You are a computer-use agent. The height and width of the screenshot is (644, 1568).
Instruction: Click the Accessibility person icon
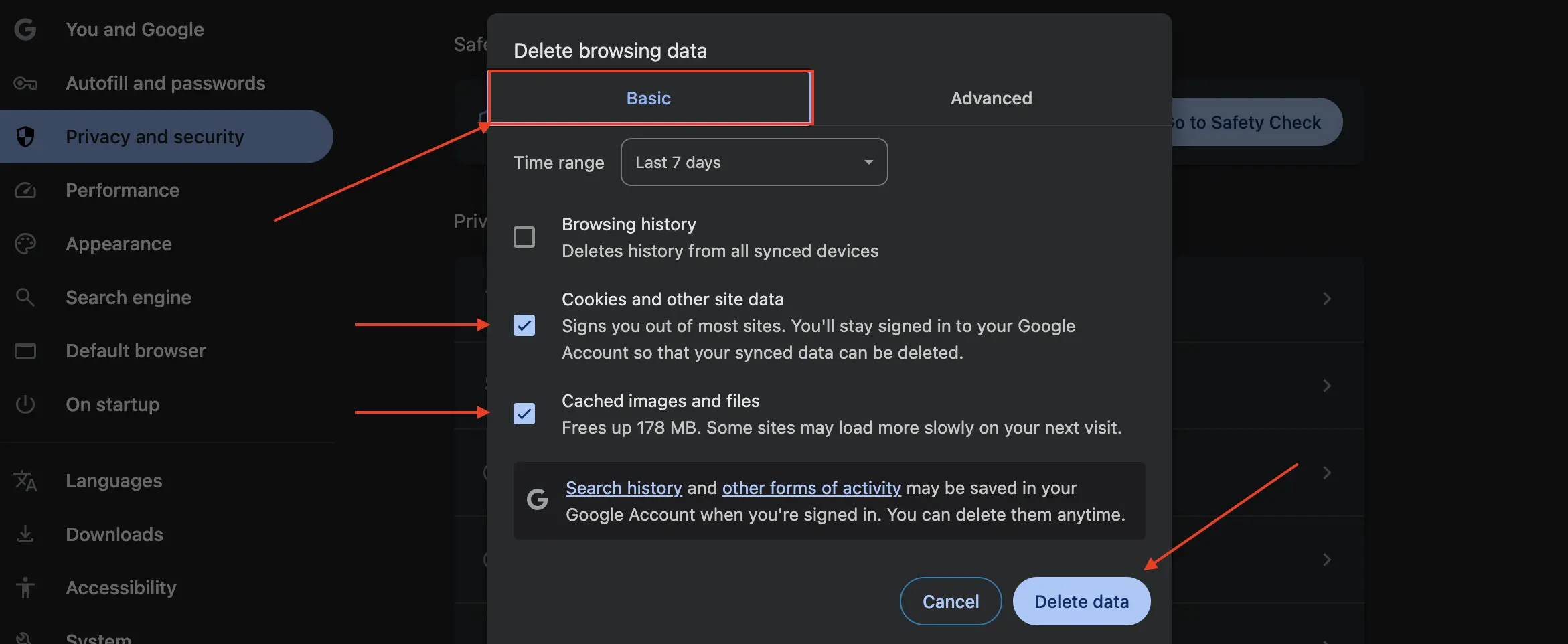point(25,587)
